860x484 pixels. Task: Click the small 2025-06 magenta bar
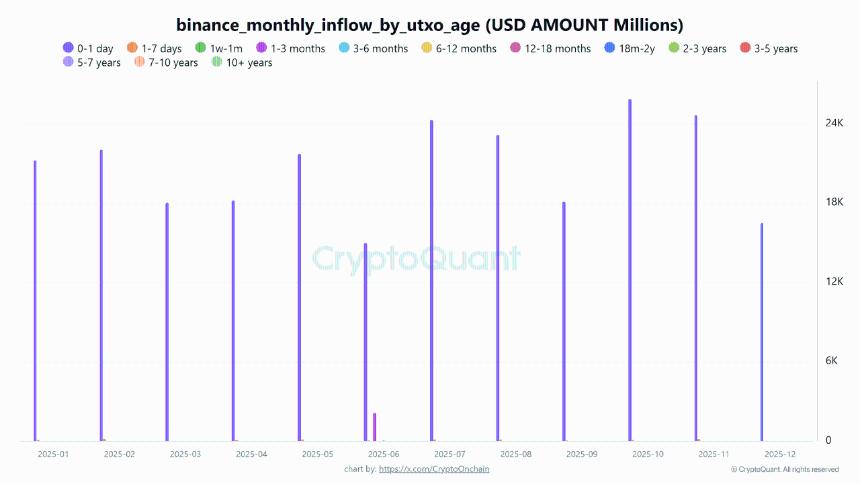(374, 427)
